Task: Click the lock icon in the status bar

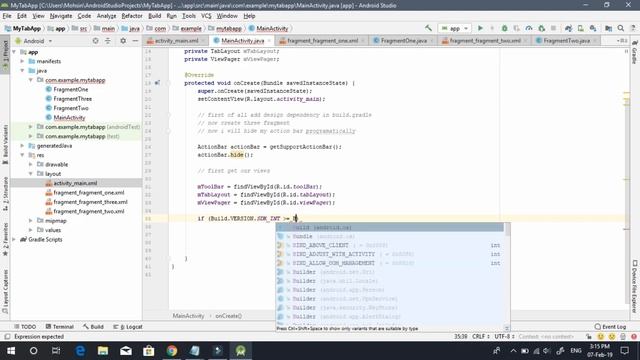Action: (588, 337)
